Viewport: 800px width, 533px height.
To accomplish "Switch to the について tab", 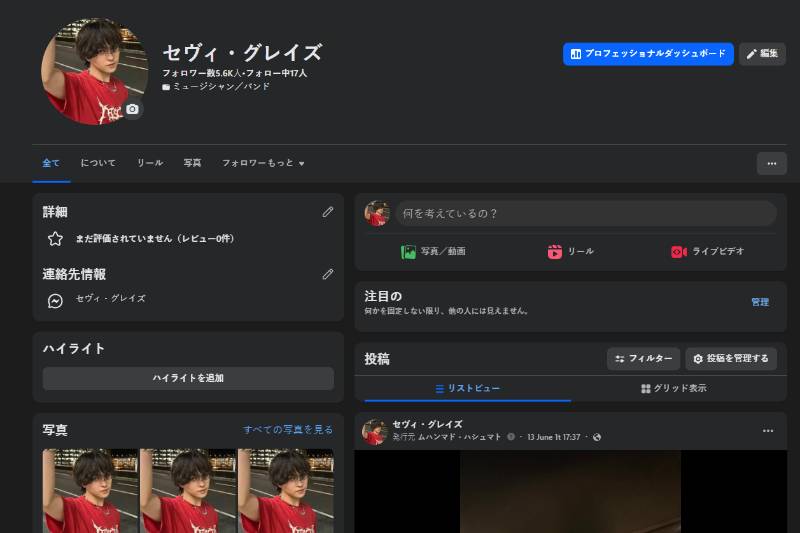I will (x=98, y=163).
